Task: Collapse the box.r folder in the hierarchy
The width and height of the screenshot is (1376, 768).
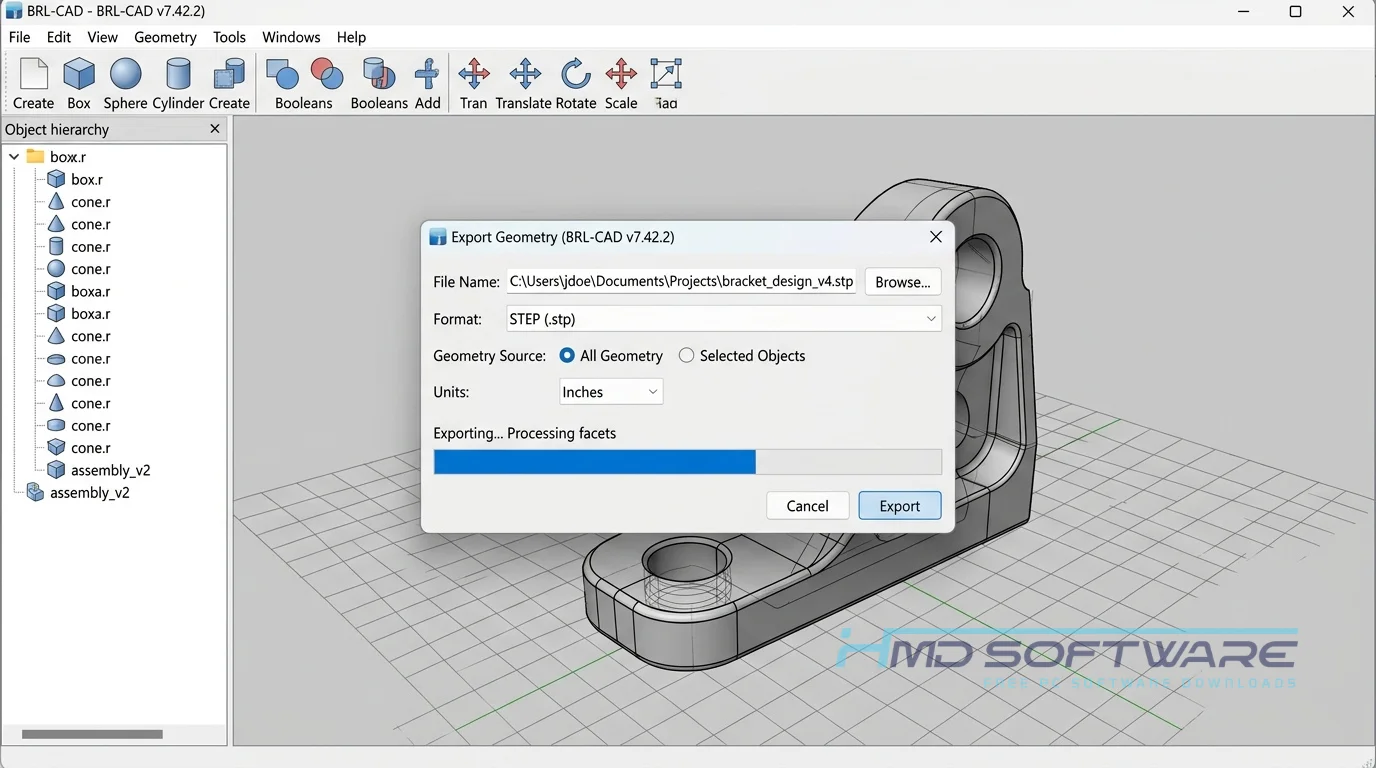Action: (x=14, y=157)
